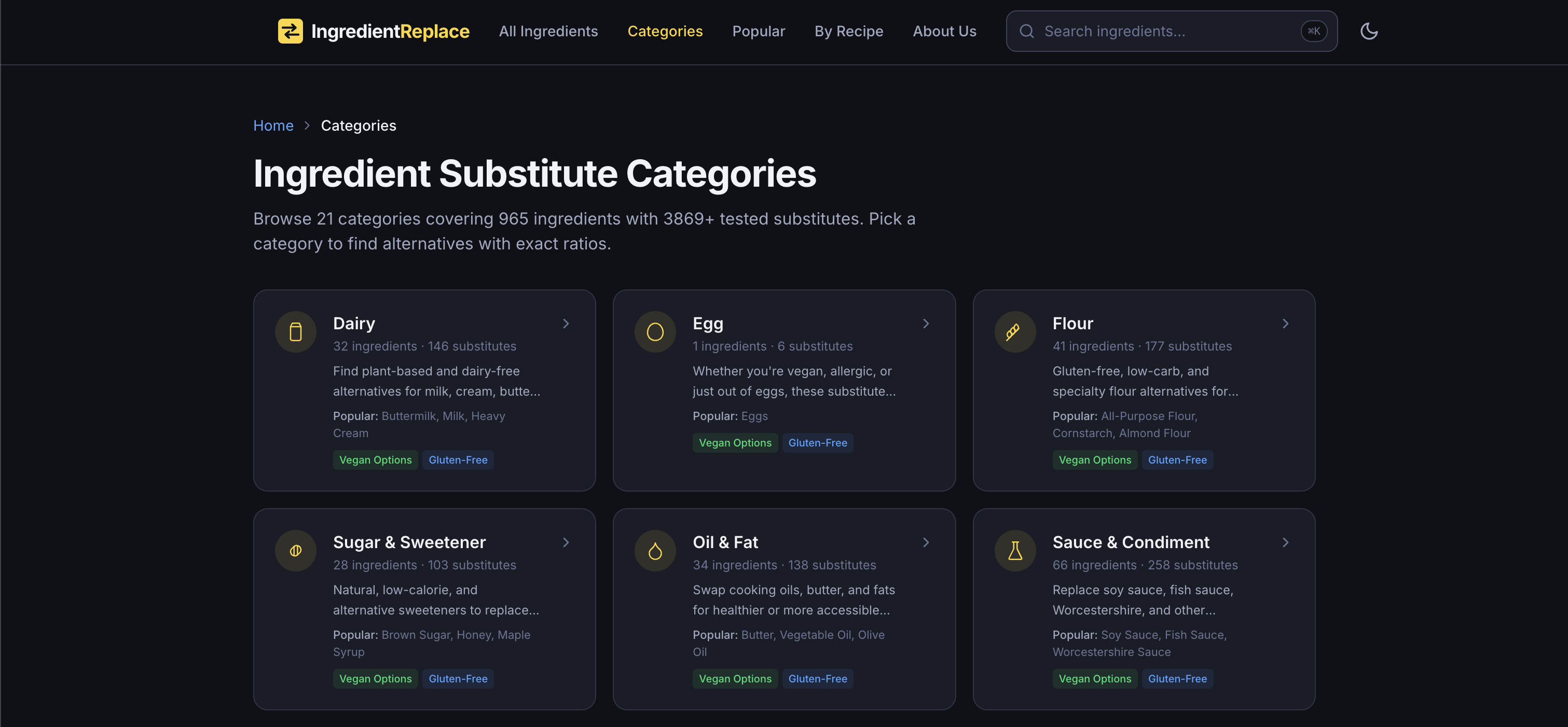Click the Sugar & Sweetener candy icon
This screenshot has width=1568, height=727.
(296, 551)
